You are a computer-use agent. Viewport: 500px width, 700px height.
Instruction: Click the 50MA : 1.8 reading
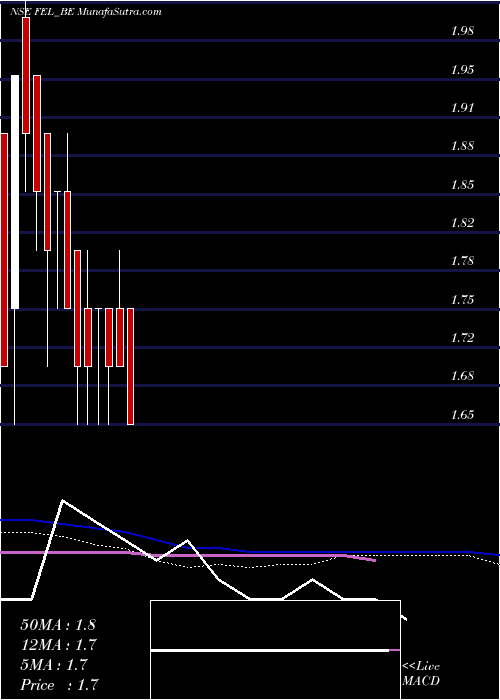click(58, 625)
